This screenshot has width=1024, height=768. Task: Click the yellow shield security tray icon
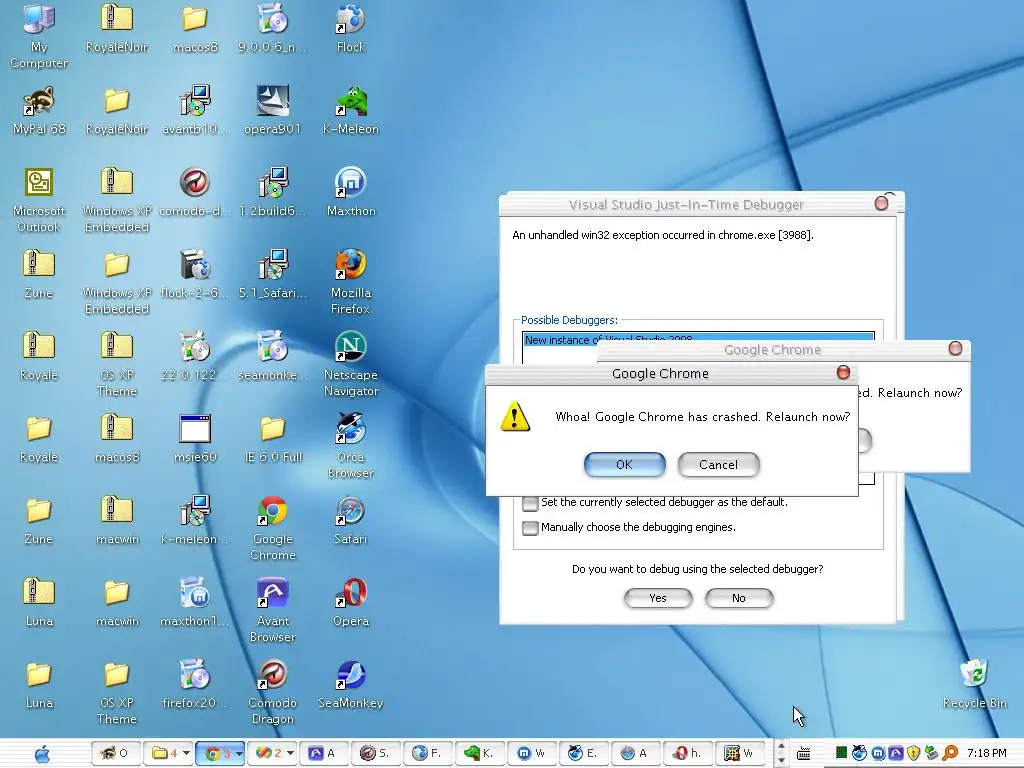coord(914,754)
